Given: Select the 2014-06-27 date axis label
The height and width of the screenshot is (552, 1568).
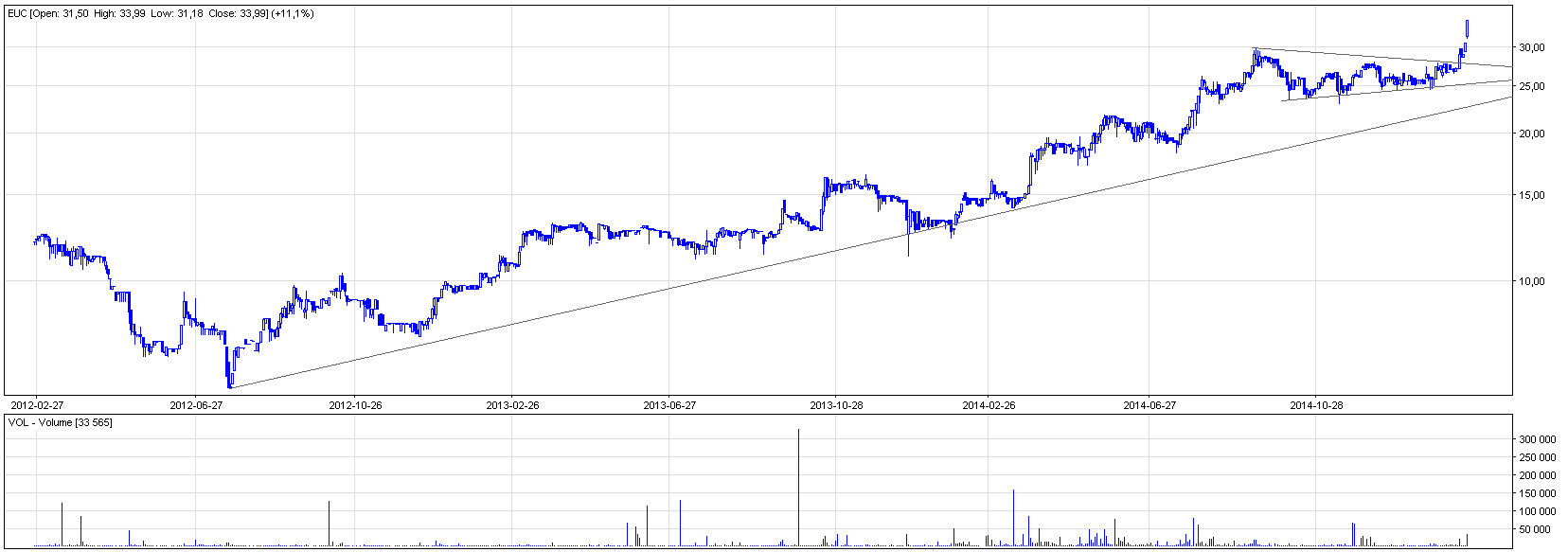Looking at the screenshot, I should (x=1149, y=405).
